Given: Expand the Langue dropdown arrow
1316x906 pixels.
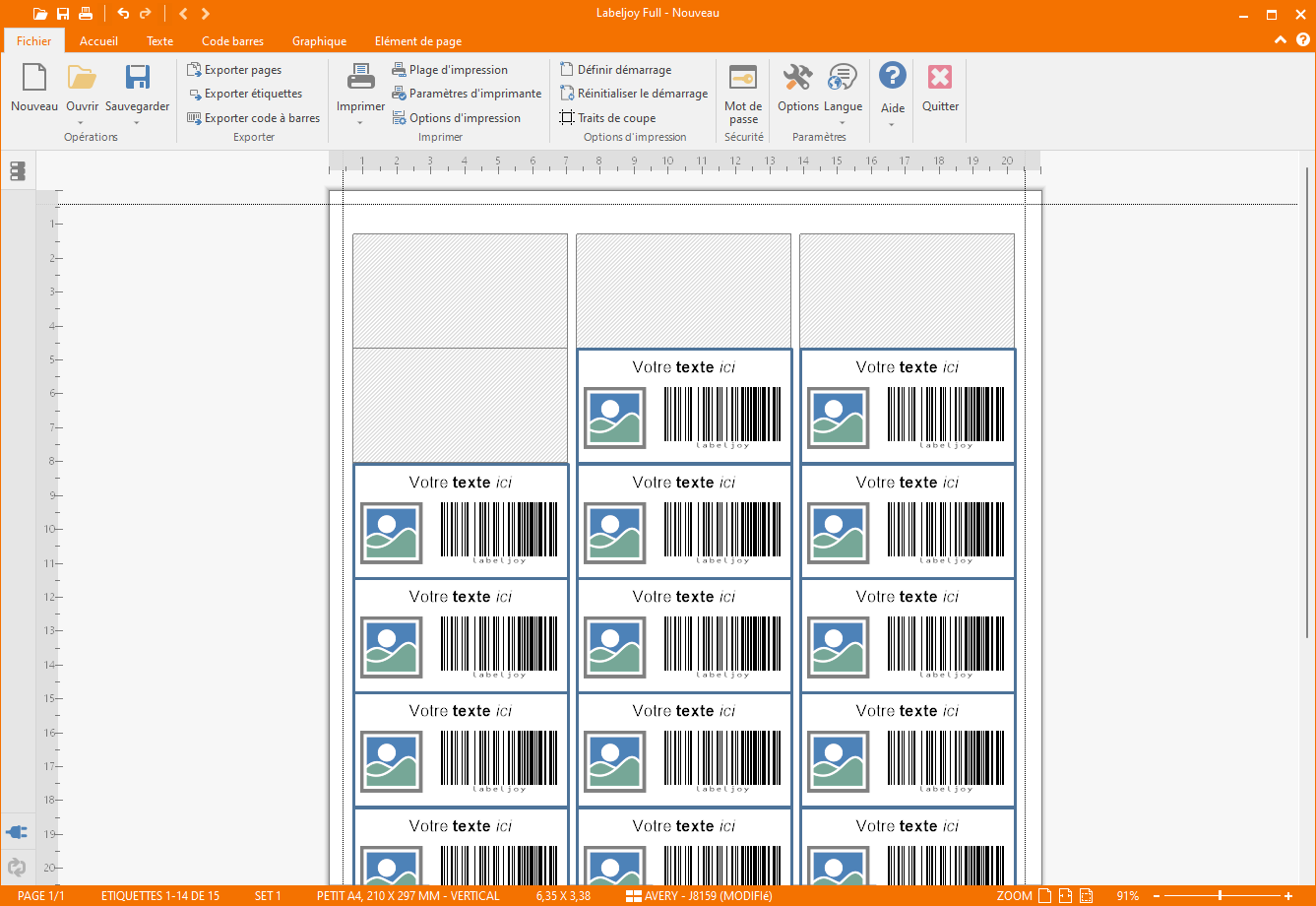Looking at the screenshot, I should click(x=843, y=123).
